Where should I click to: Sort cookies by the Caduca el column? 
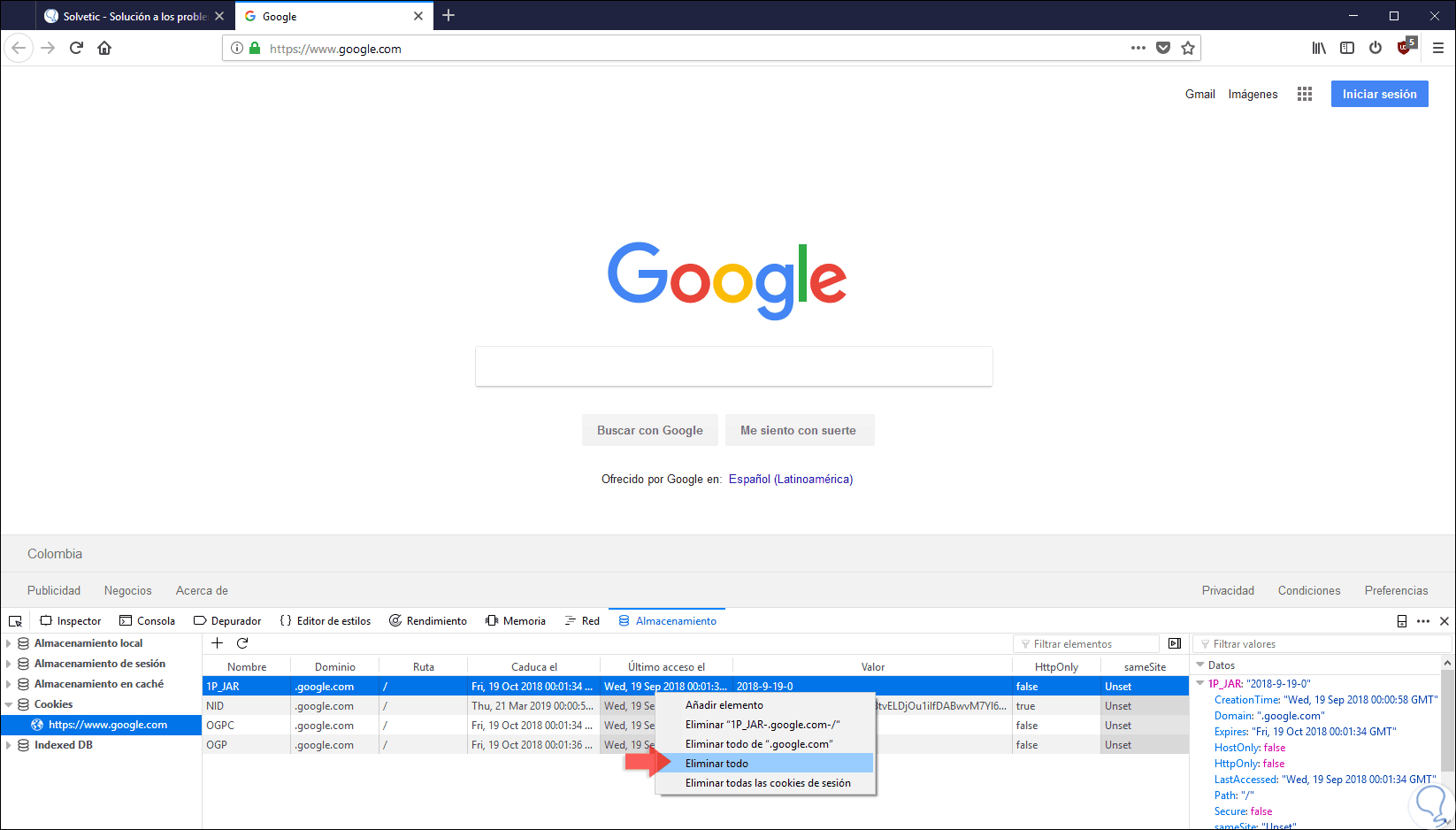click(534, 666)
